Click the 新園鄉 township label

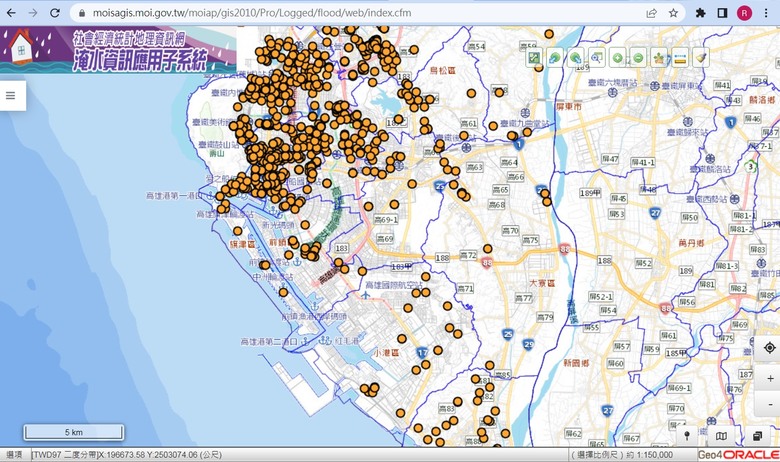[x=576, y=363]
